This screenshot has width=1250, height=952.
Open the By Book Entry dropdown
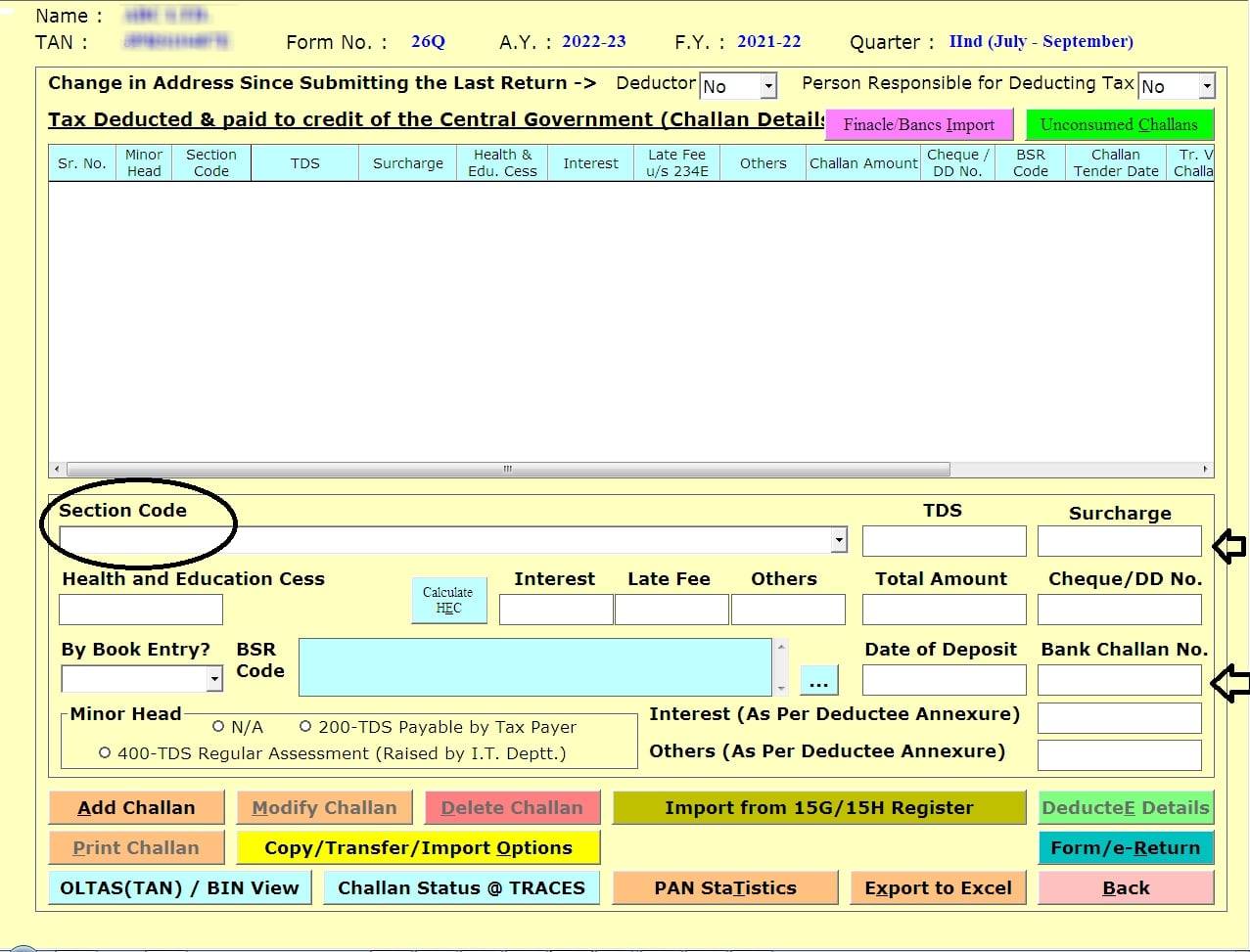(x=214, y=679)
